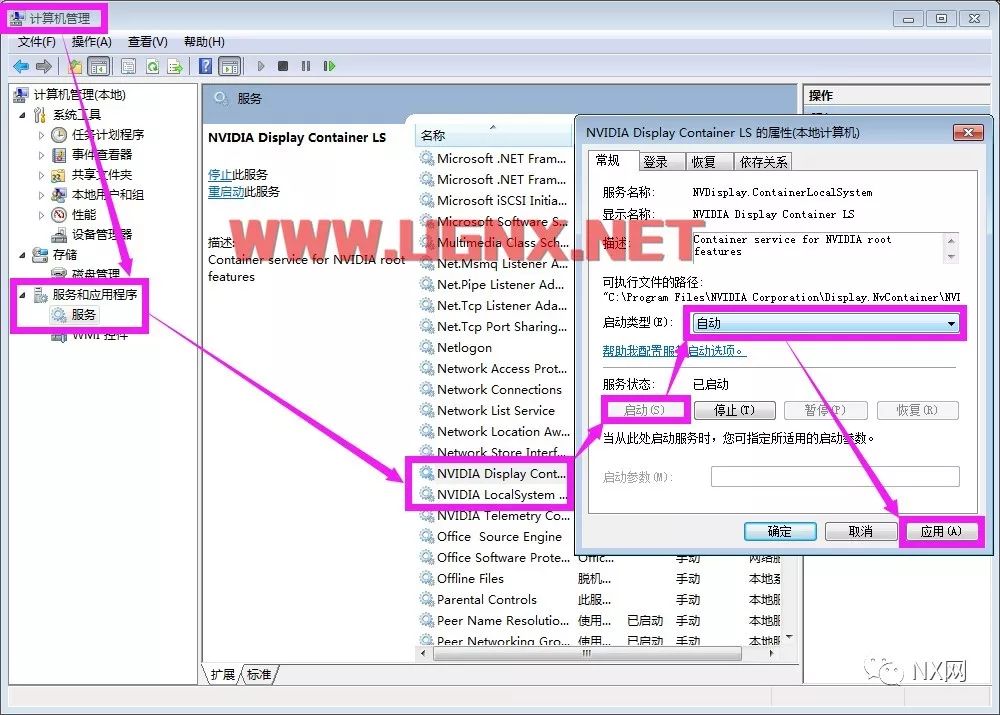Screen dimensions: 1000x715
Task: Expand the Event Viewer node arrow
Action: click(x=41, y=155)
